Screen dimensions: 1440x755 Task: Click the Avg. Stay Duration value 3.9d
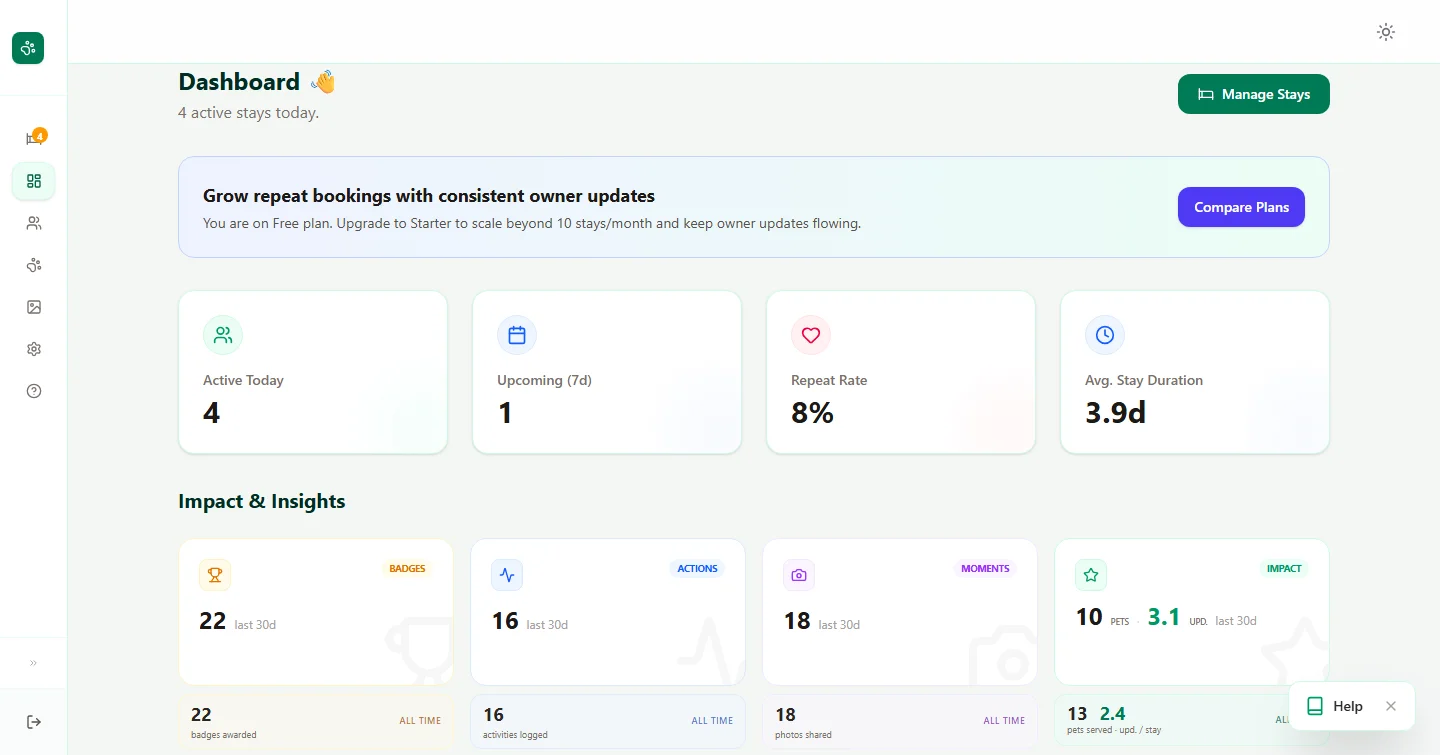point(1115,413)
